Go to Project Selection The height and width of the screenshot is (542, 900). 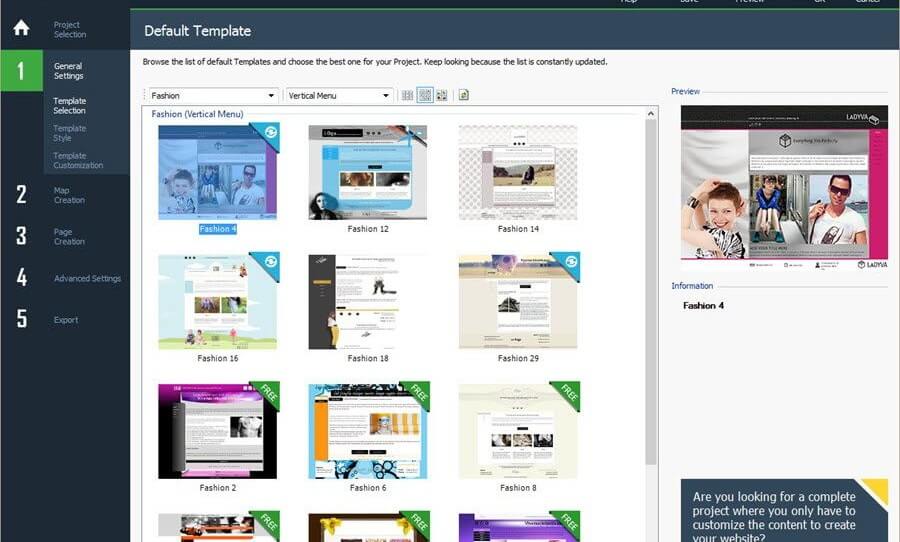tap(69, 29)
